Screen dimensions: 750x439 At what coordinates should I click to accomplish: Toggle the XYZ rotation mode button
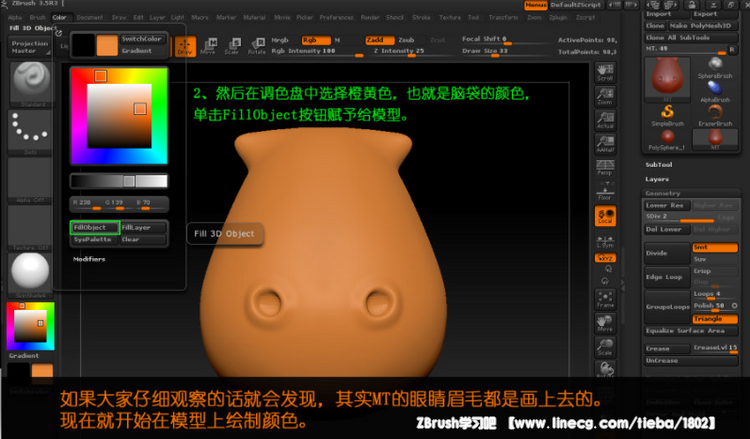pos(605,258)
